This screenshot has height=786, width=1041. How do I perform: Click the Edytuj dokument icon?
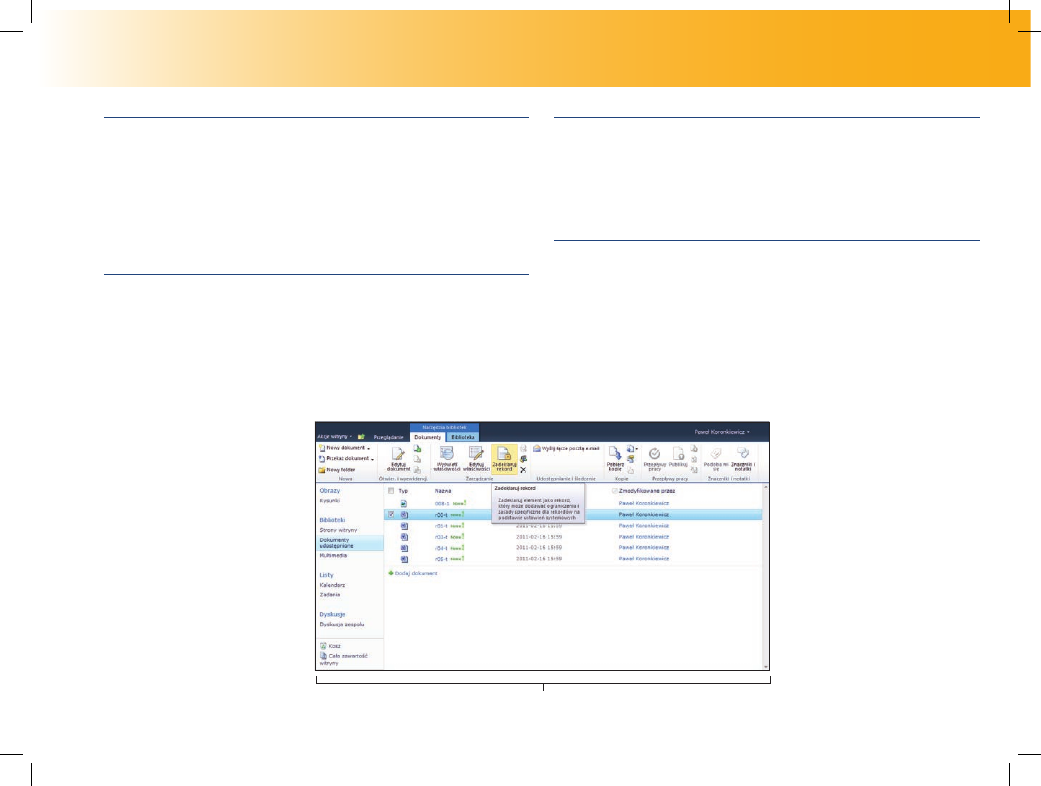tap(398, 457)
